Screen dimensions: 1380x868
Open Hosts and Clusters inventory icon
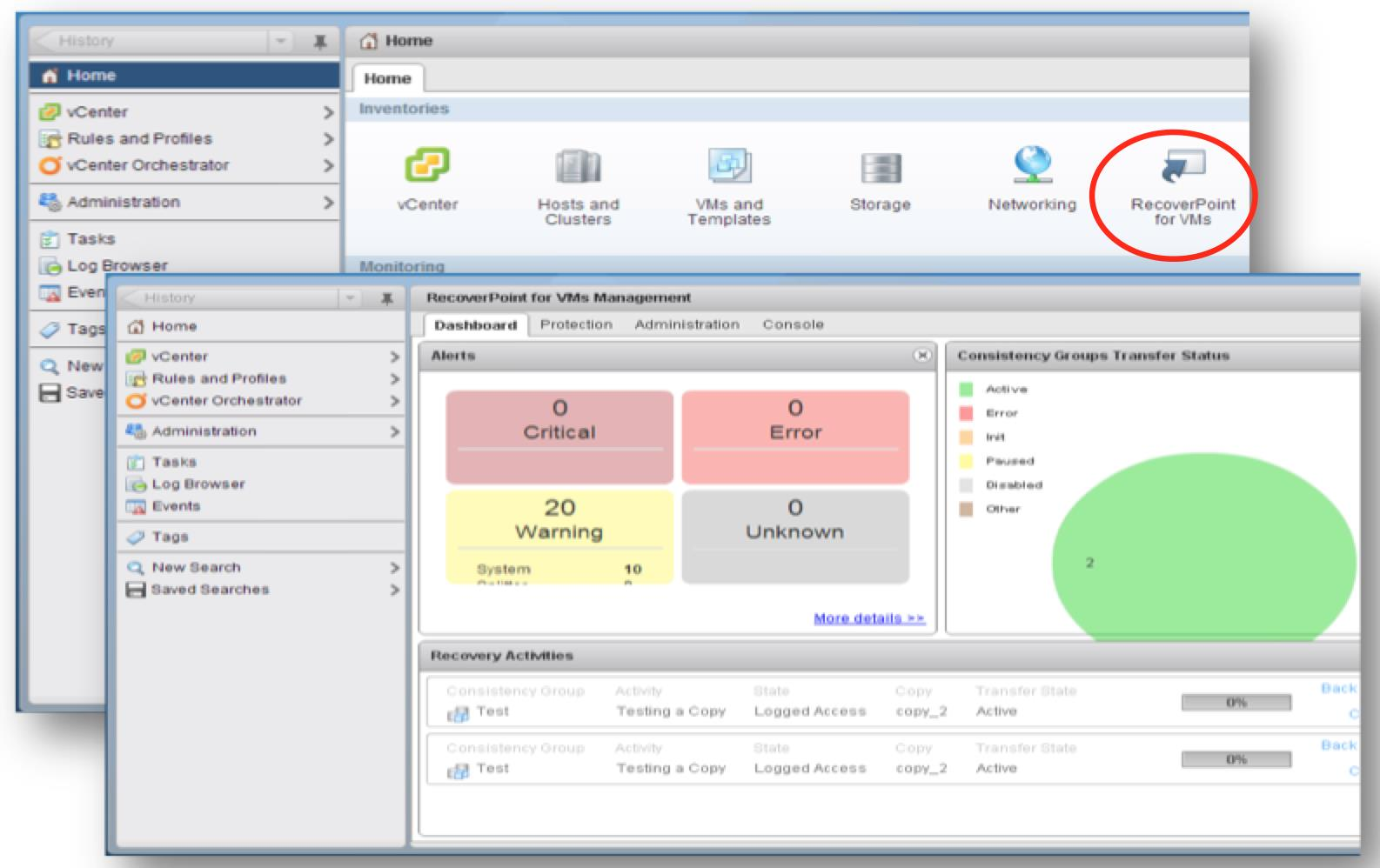click(578, 166)
